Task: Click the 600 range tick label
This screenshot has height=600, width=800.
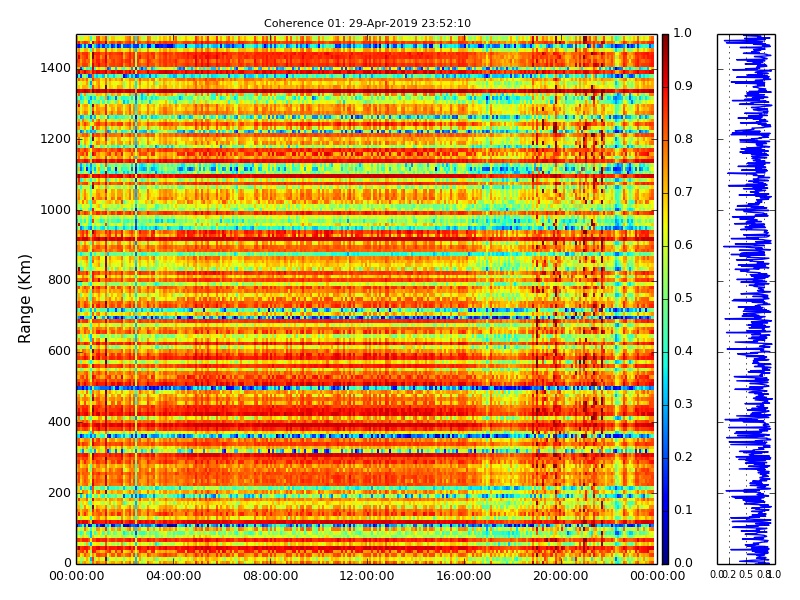Action: [x=59, y=351]
